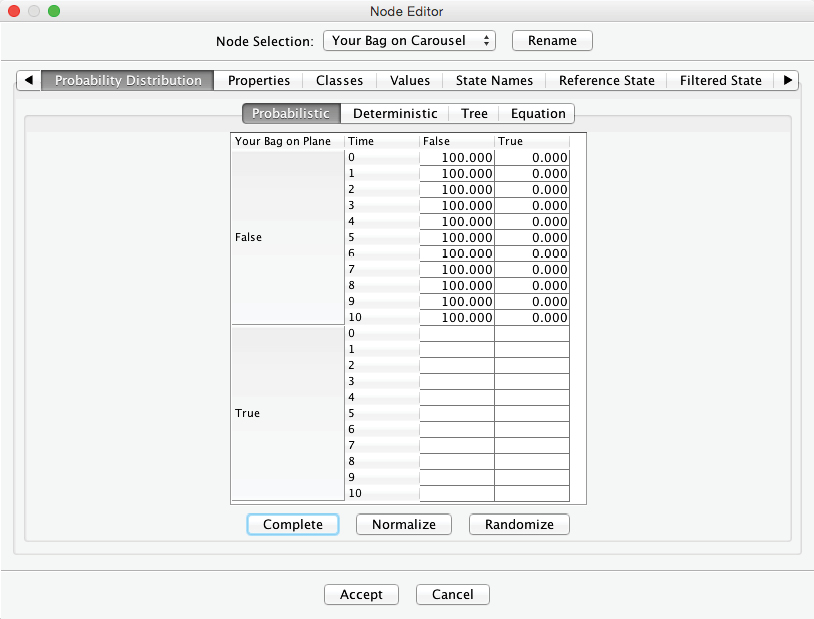Click the Normalize button
Image resolution: width=814 pixels, height=619 pixels.
(x=403, y=524)
